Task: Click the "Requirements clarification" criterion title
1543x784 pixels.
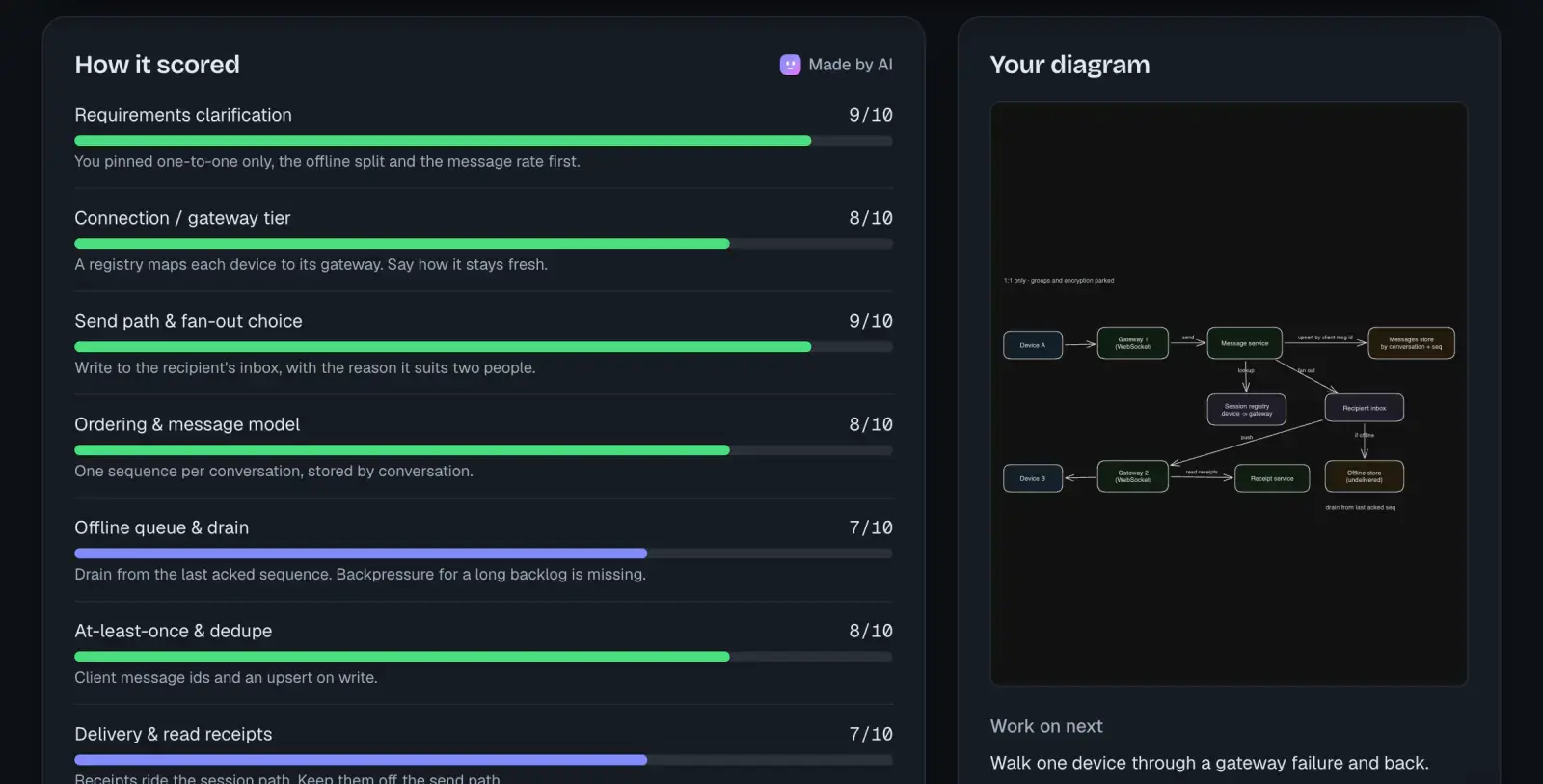Action: pyautogui.click(x=183, y=115)
